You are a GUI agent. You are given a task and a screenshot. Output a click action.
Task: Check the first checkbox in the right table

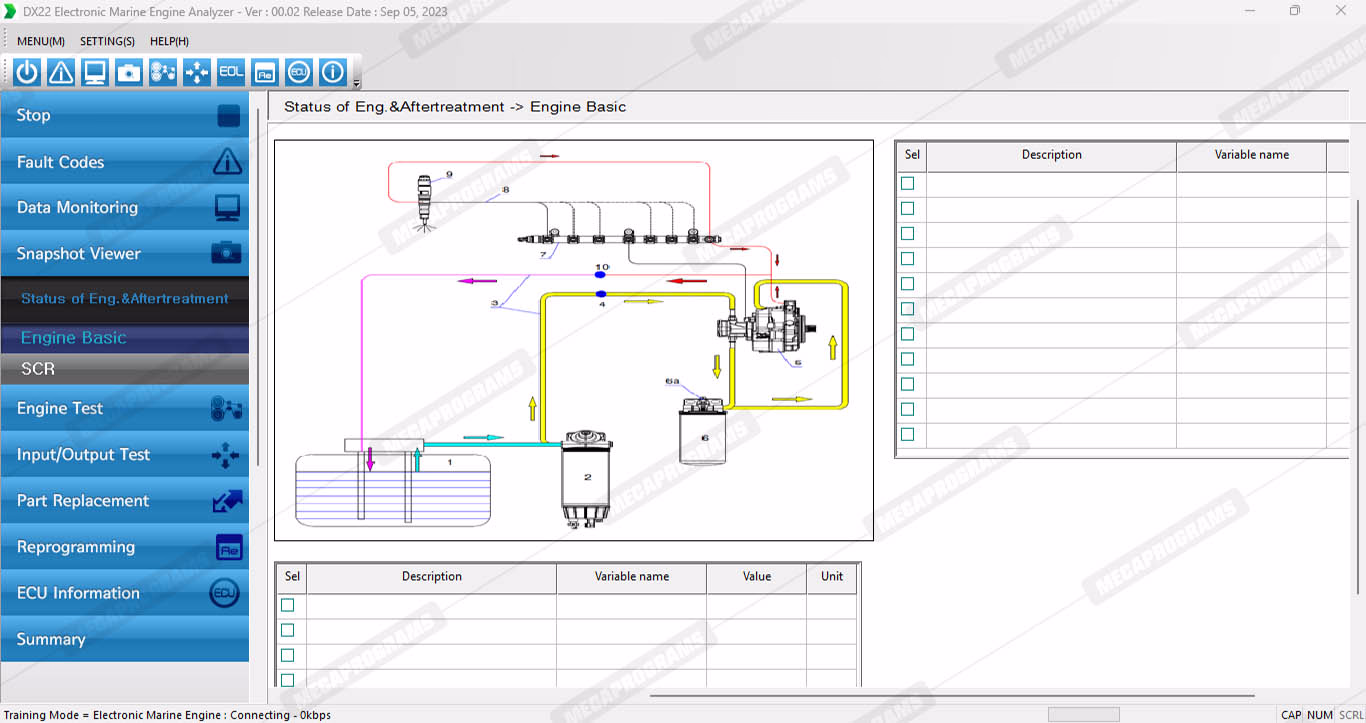point(908,184)
